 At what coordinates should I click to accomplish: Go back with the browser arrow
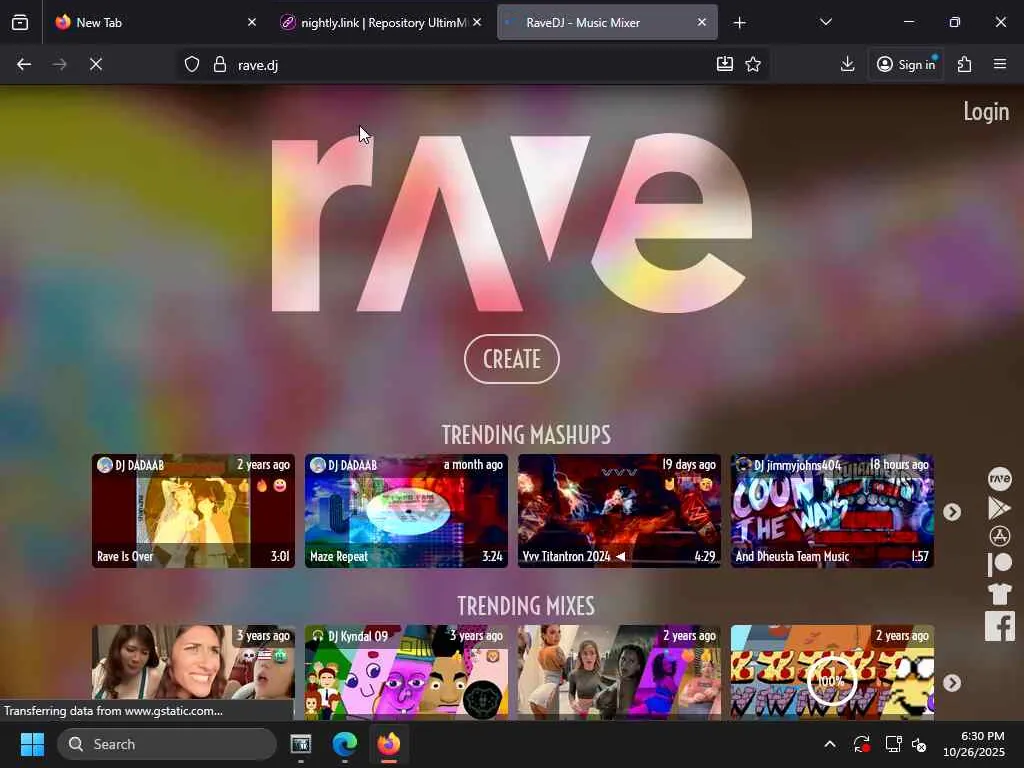[24, 64]
